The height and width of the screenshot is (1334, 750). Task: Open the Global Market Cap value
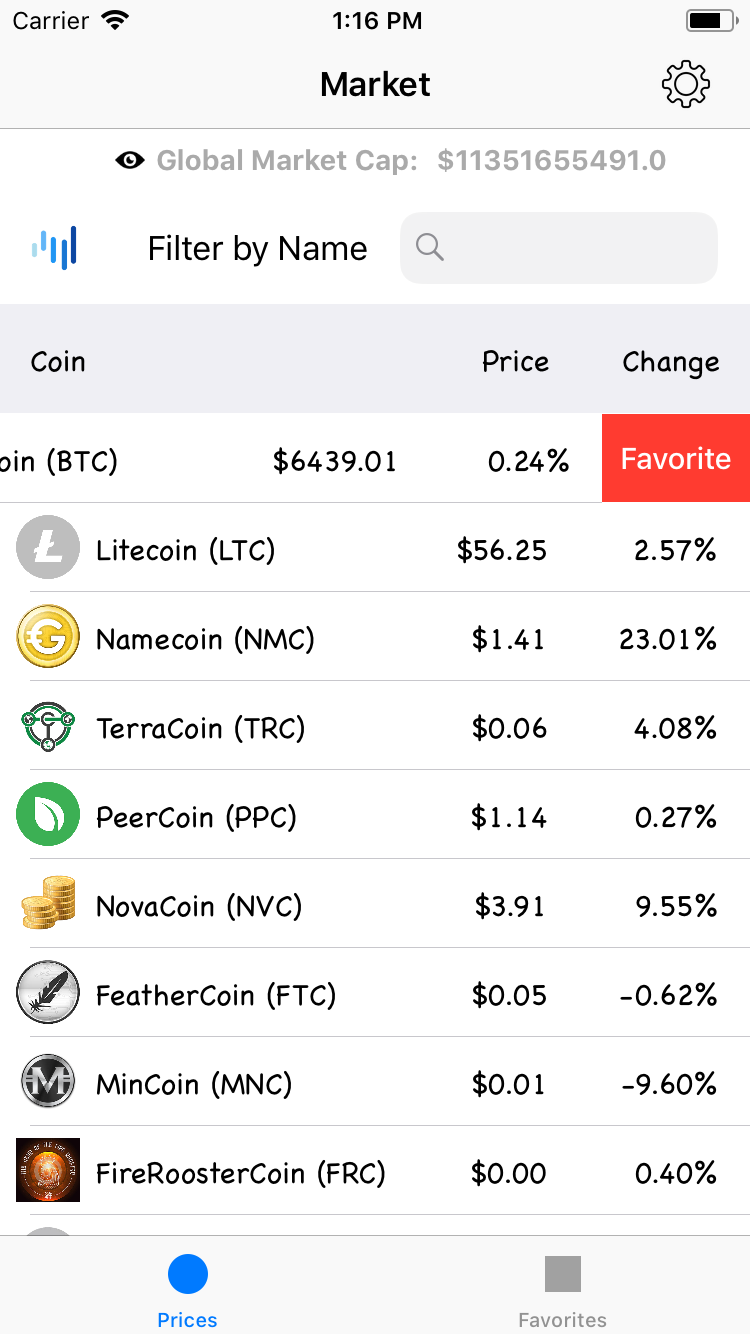point(551,160)
